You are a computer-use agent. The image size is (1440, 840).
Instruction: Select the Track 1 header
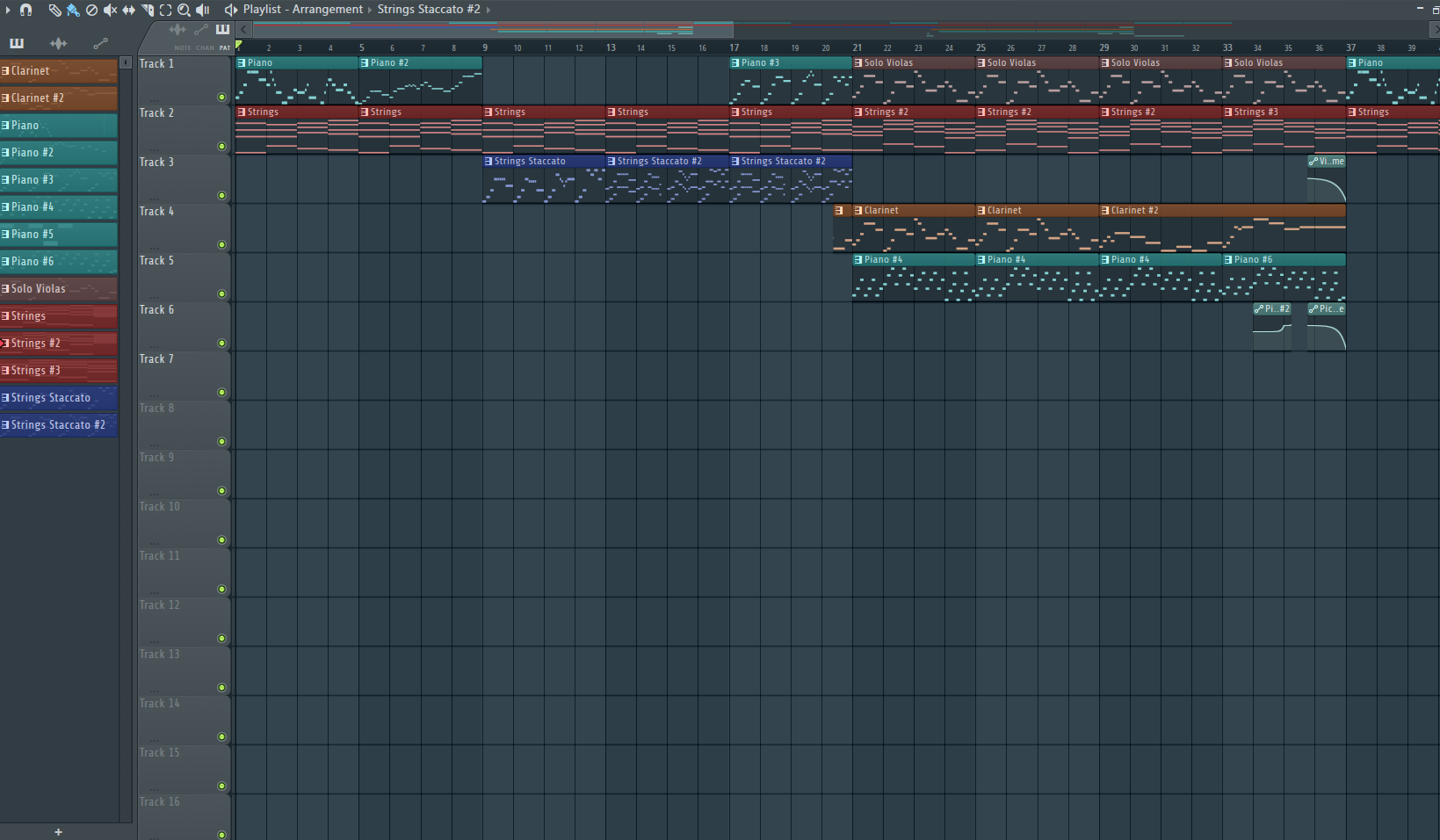click(185, 81)
